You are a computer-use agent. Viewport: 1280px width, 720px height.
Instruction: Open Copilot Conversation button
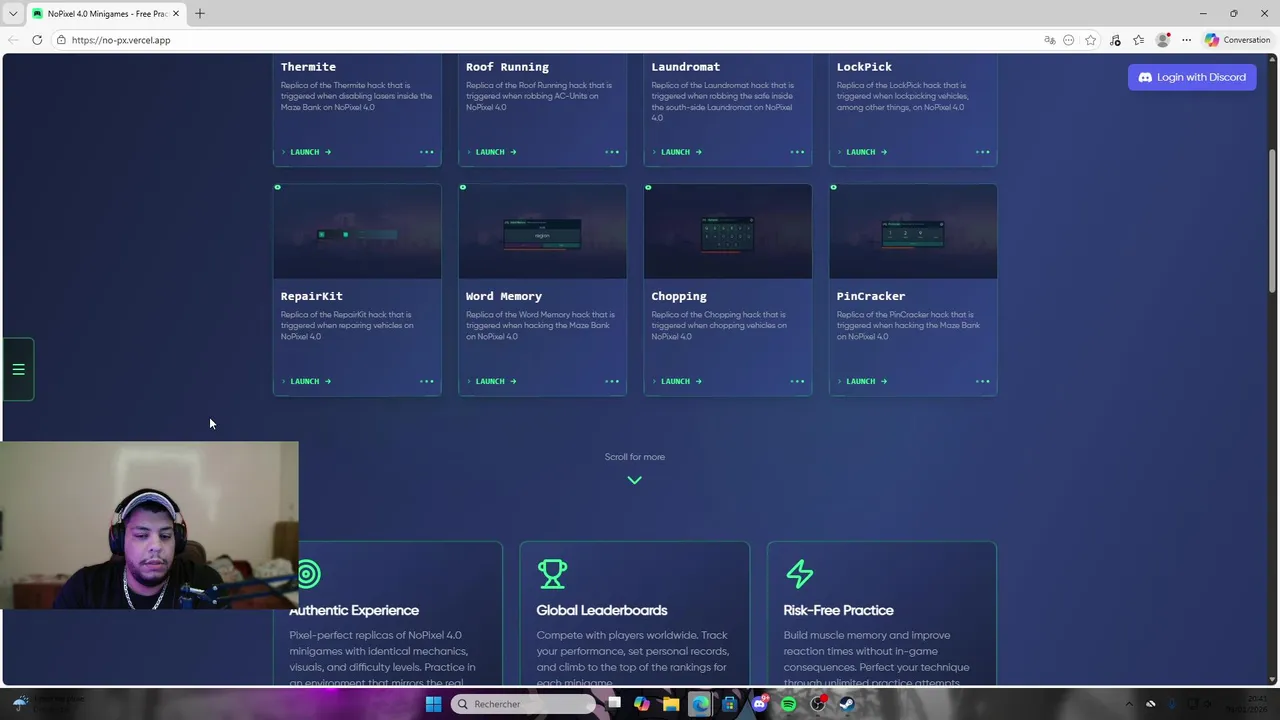(1238, 40)
